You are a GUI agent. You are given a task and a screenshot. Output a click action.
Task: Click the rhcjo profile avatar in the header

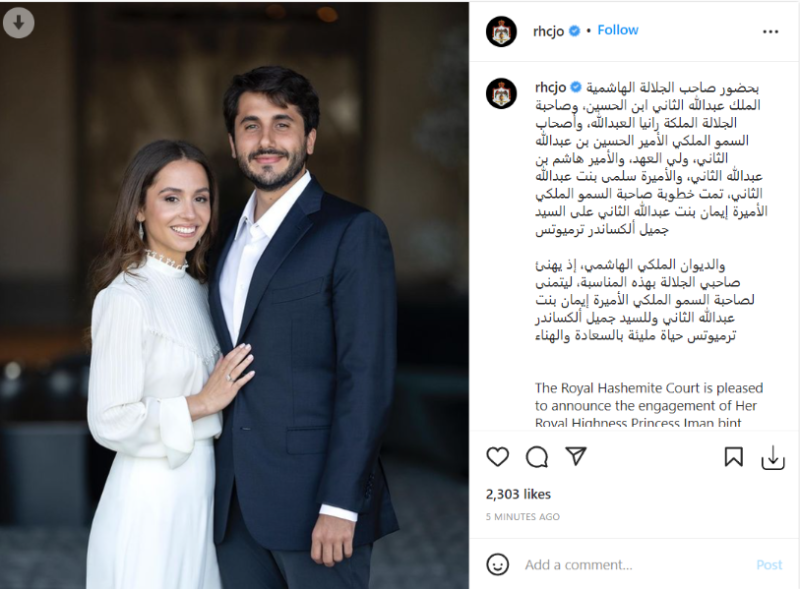click(x=502, y=32)
